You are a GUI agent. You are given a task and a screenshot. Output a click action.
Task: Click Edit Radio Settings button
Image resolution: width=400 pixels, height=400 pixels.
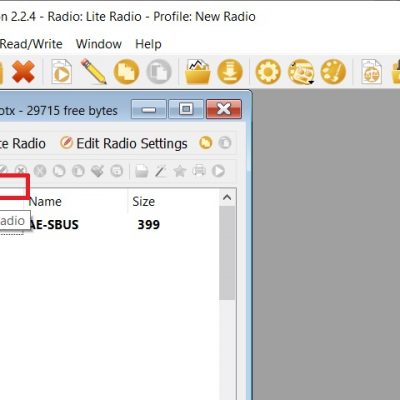(124, 144)
